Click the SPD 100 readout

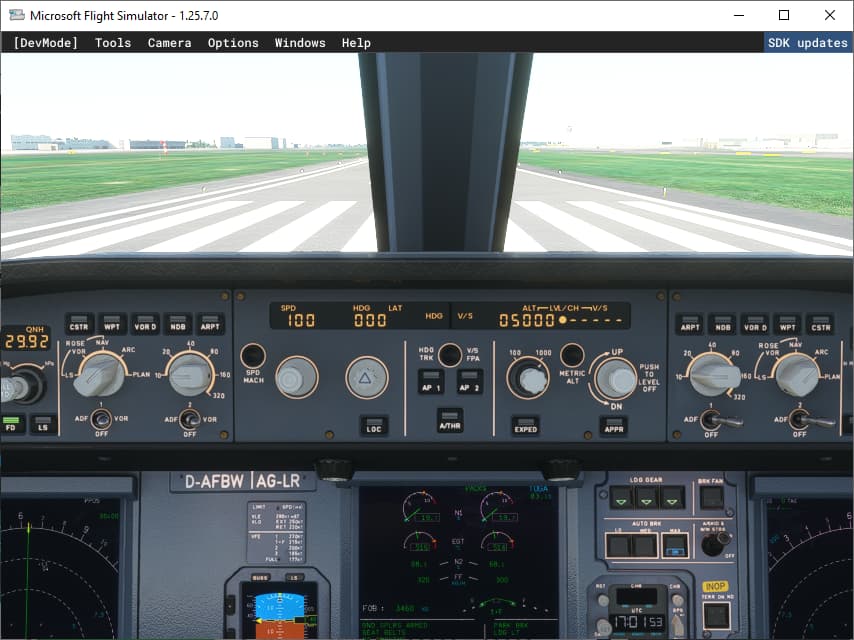point(301,320)
